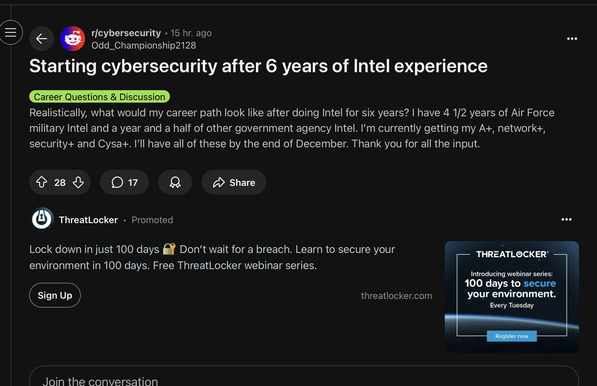Give an award to the post
The width and height of the screenshot is (597, 386).
coord(175,182)
